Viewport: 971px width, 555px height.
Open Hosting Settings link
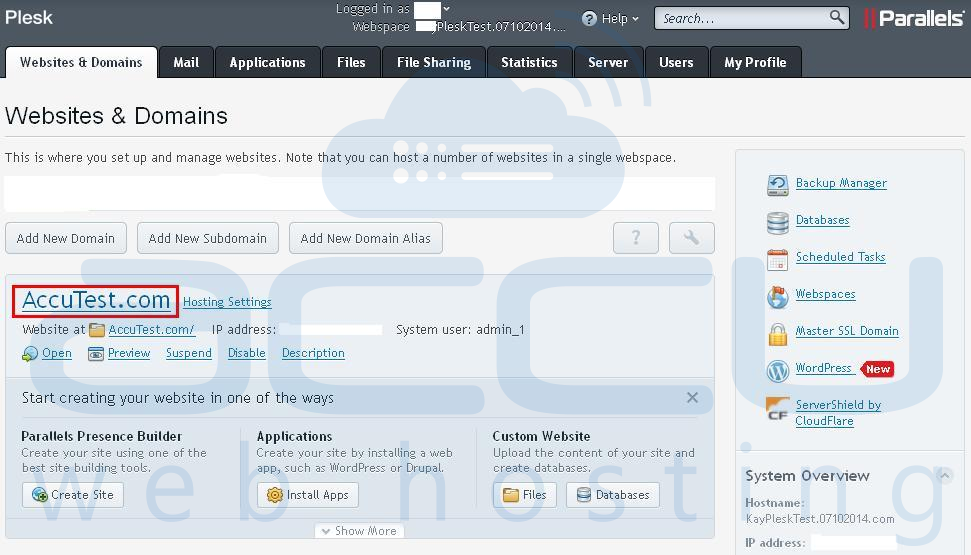pos(227,302)
